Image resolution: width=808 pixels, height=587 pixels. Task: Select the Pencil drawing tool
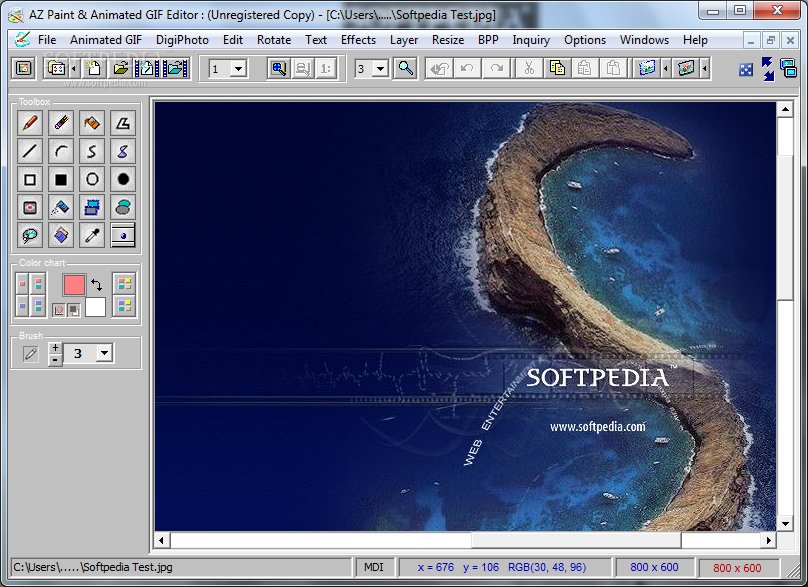point(30,123)
